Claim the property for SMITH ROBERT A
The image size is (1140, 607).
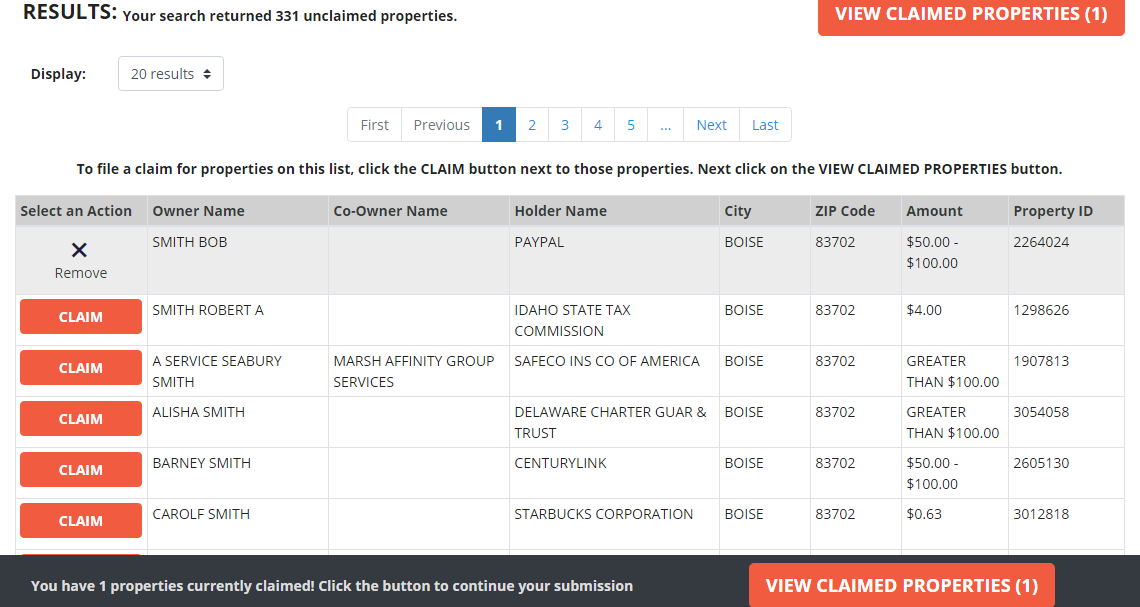point(80,316)
